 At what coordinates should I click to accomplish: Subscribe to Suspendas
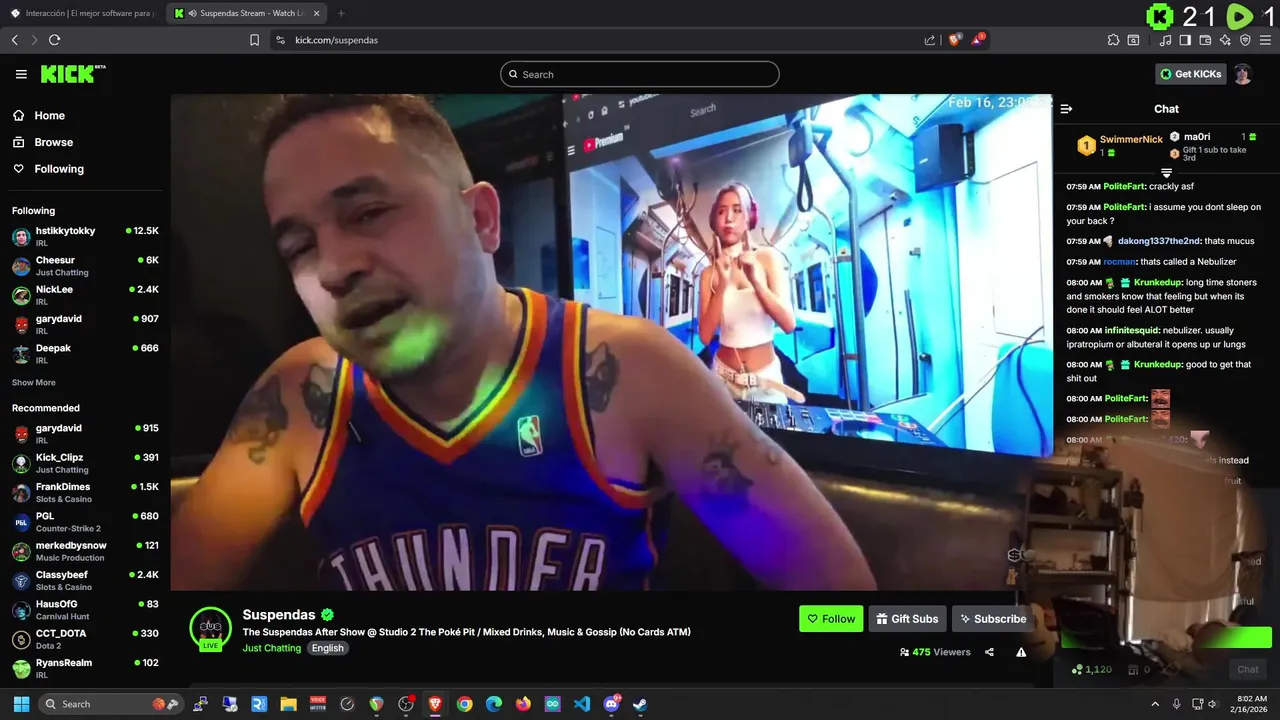tap(992, 619)
